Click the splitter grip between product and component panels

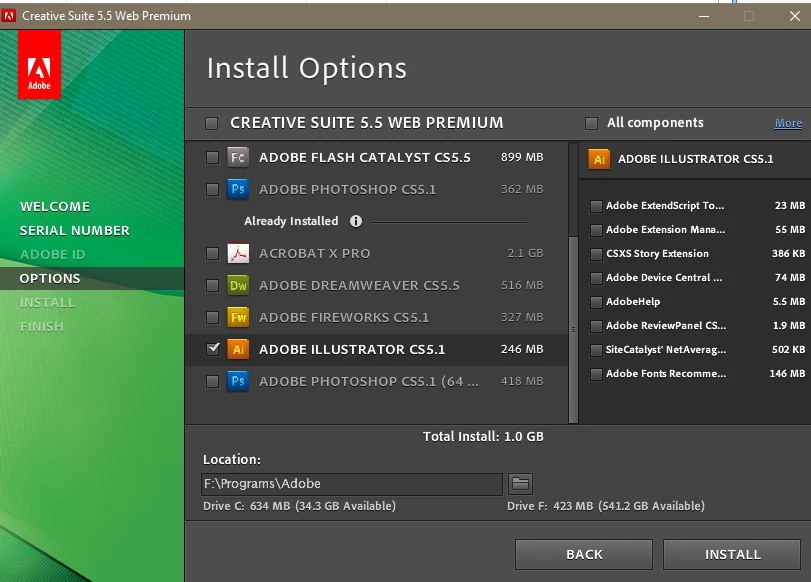click(x=573, y=330)
